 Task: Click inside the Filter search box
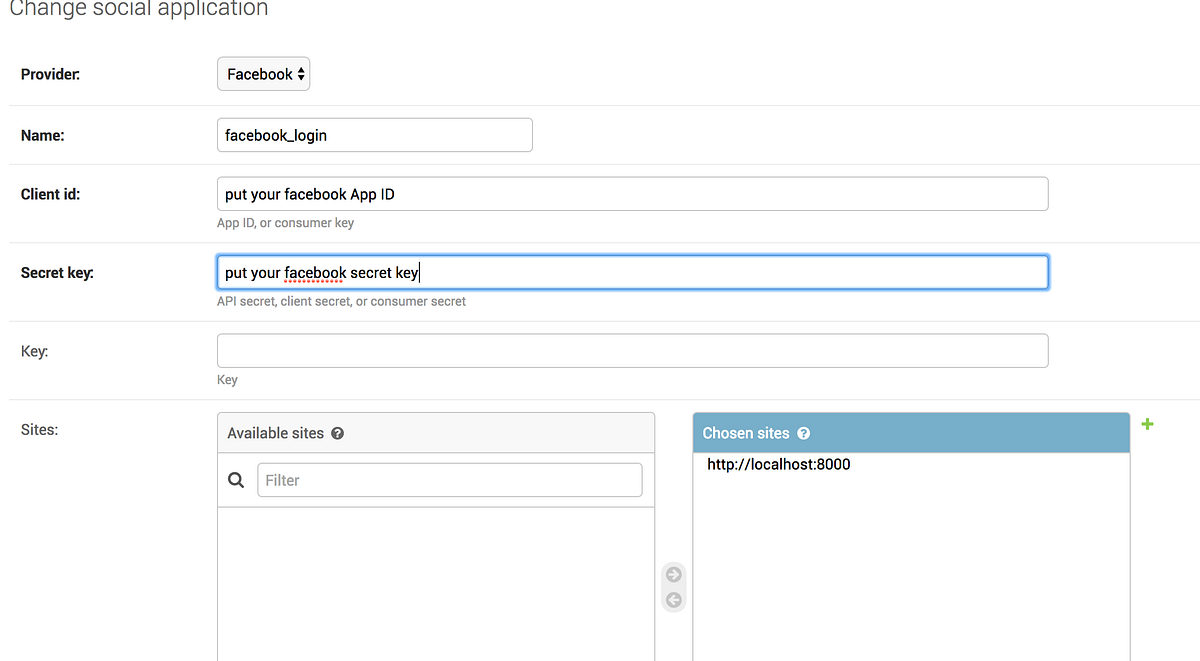pos(449,479)
